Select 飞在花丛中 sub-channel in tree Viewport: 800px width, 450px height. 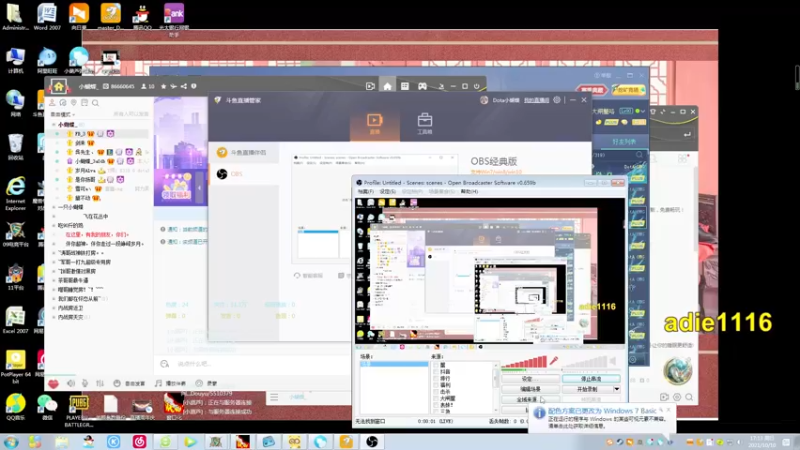96,216
